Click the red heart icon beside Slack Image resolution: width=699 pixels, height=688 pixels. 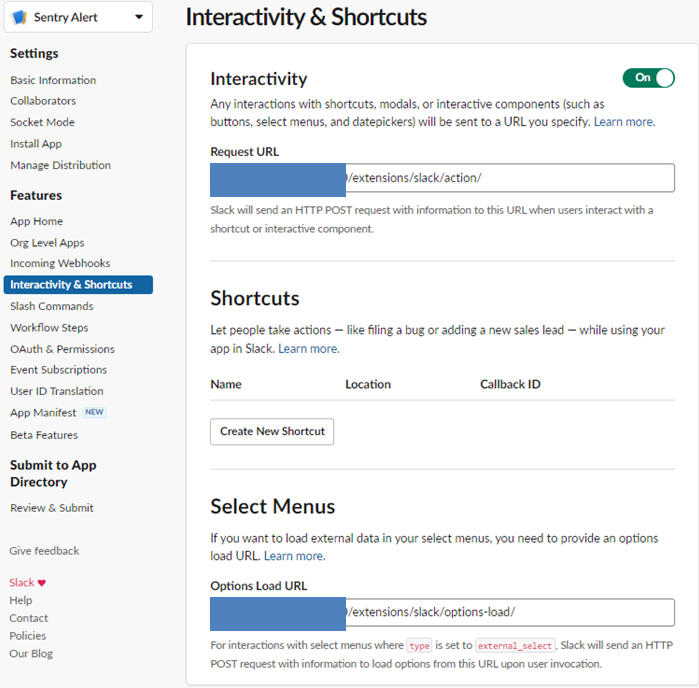click(42, 583)
